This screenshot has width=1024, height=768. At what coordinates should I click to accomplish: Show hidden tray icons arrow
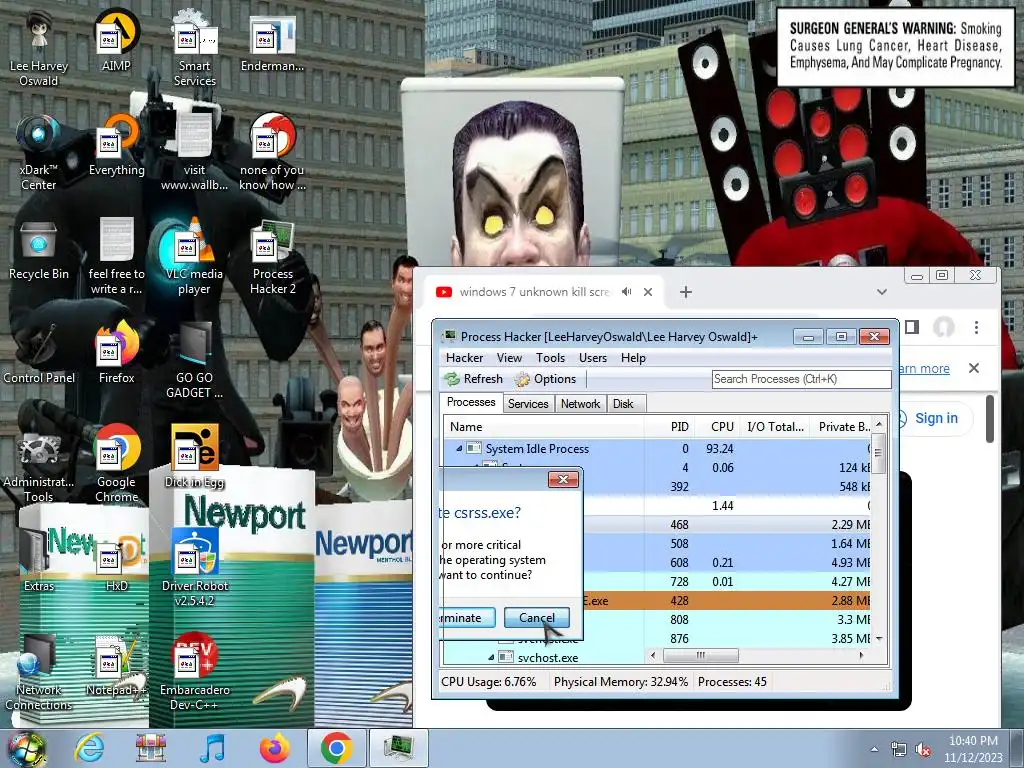(x=874, y=750)
